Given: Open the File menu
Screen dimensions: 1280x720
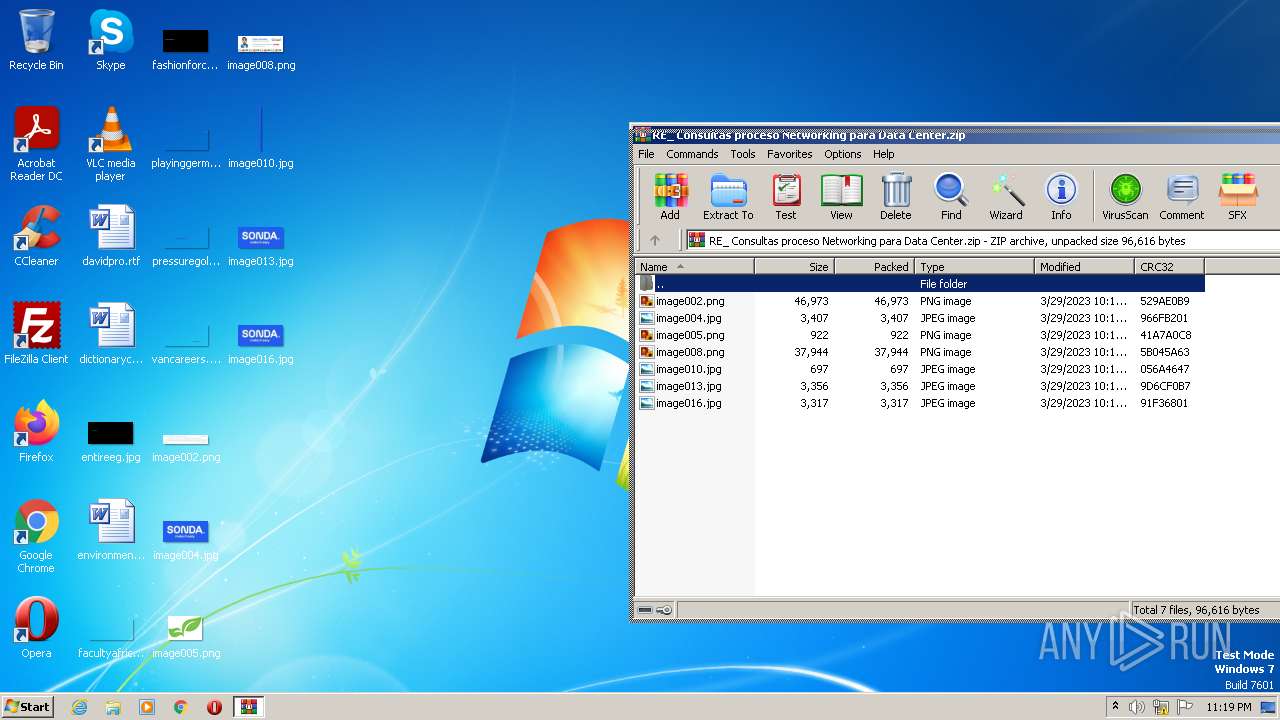Looking at the screenshot, I should tap(646, 154).
